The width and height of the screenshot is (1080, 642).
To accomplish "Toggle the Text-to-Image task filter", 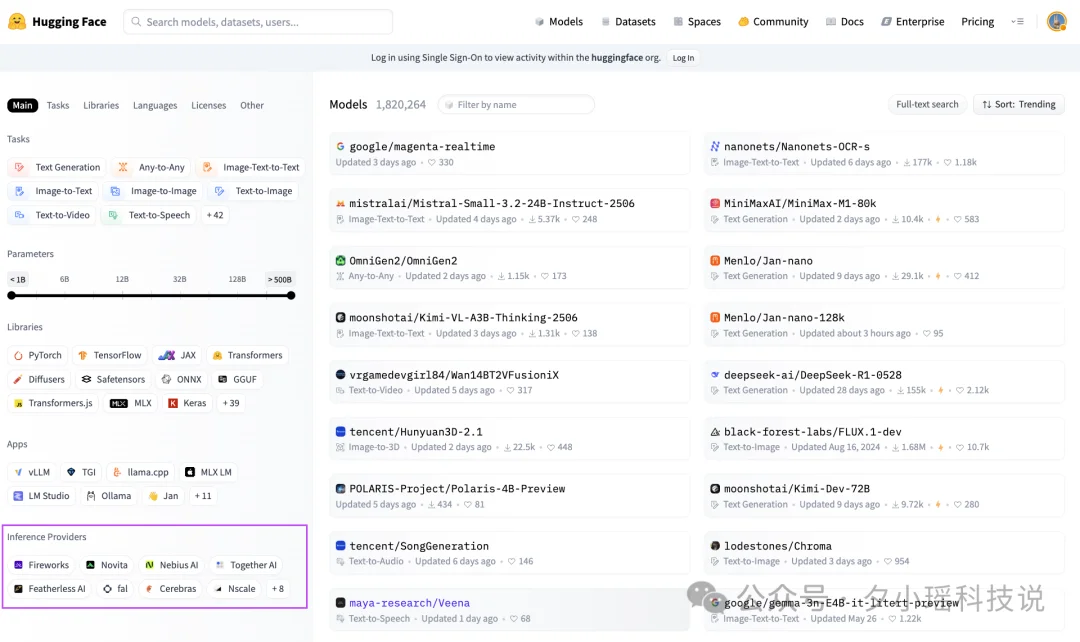I will 253,191.
